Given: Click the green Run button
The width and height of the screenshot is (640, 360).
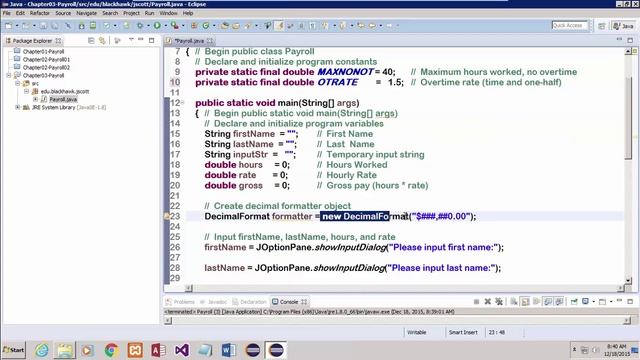Looking at the screenshot, I should pyautogui.click(x=157, y=26).
